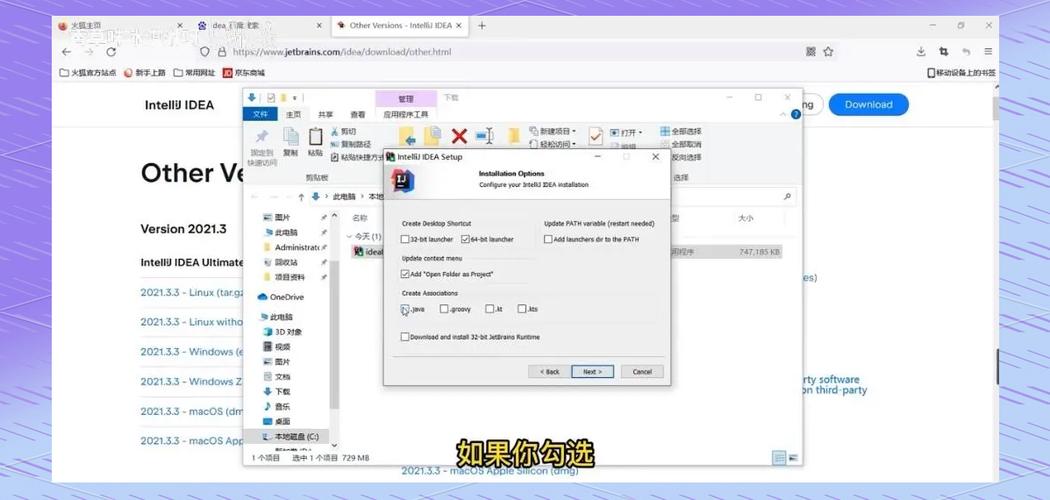Switch to the 主页 ribbon tab
Image resolution: width=1050 pixels, height=500 pixels.
[x=293, y=114]
